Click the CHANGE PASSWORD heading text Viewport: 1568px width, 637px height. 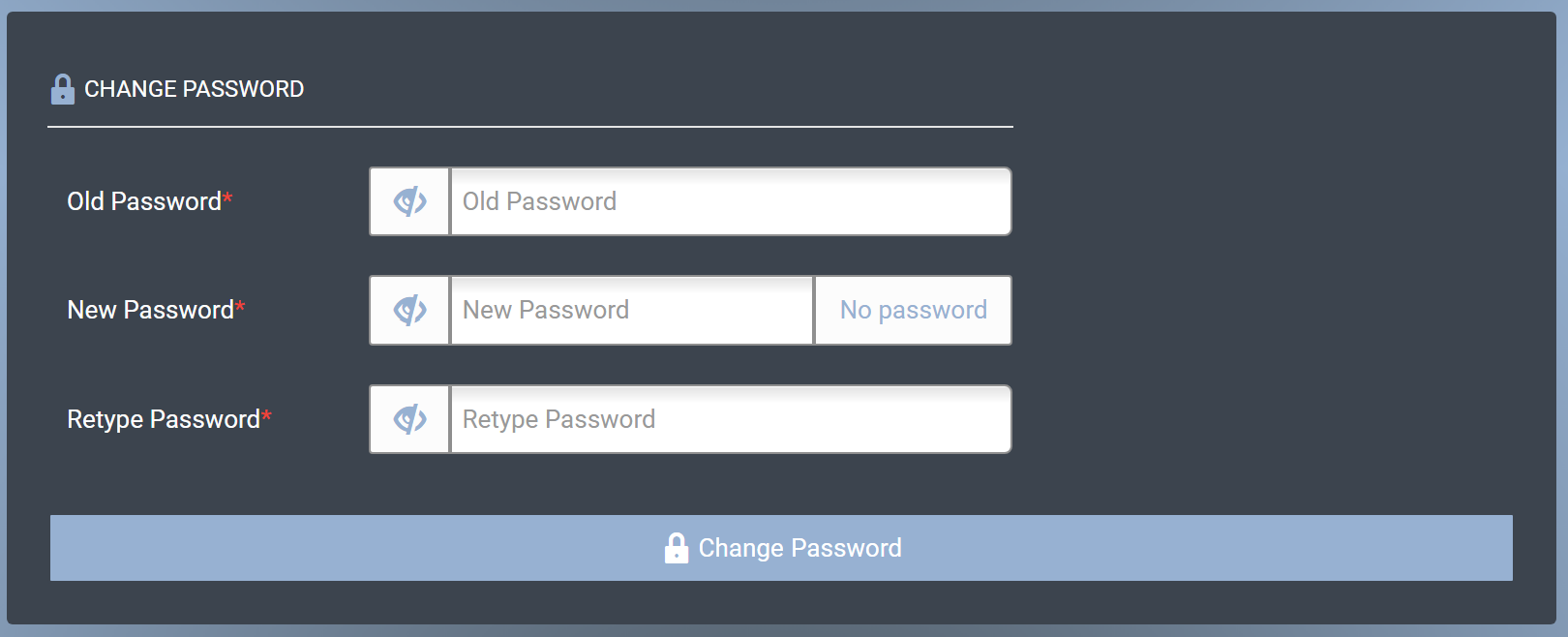(x=194, y=89)
